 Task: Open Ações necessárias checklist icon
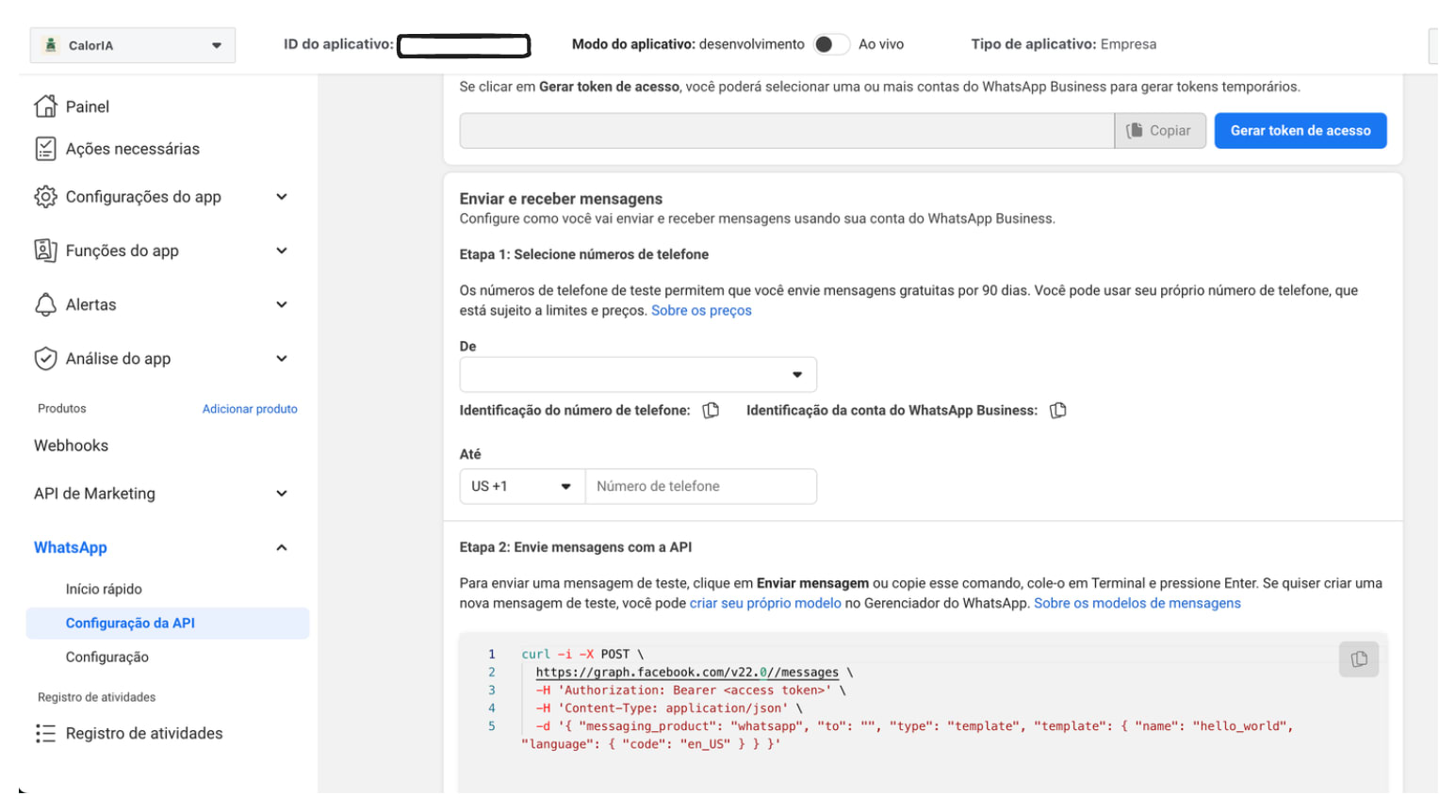click(x=45, y=149)
